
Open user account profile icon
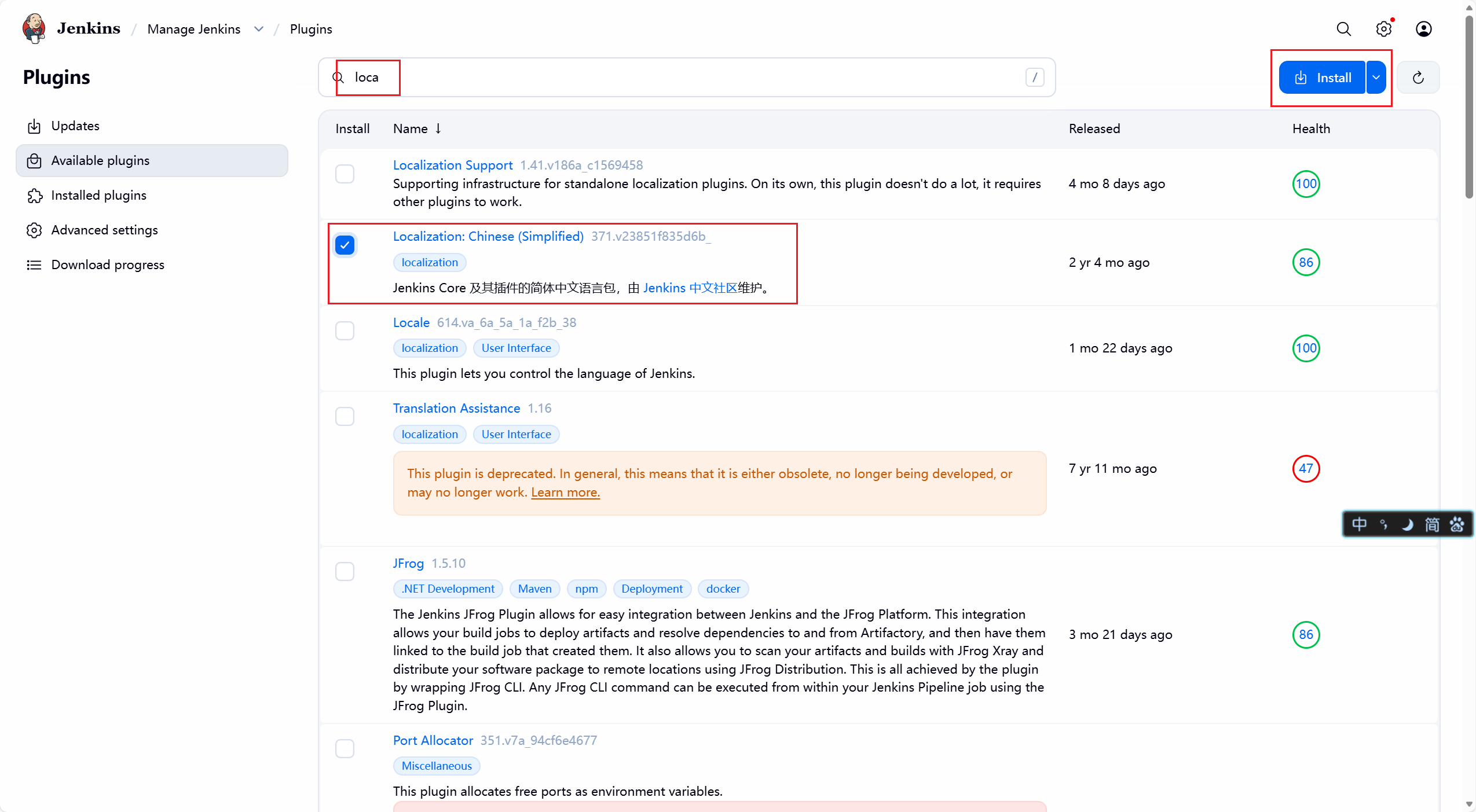1423,29
